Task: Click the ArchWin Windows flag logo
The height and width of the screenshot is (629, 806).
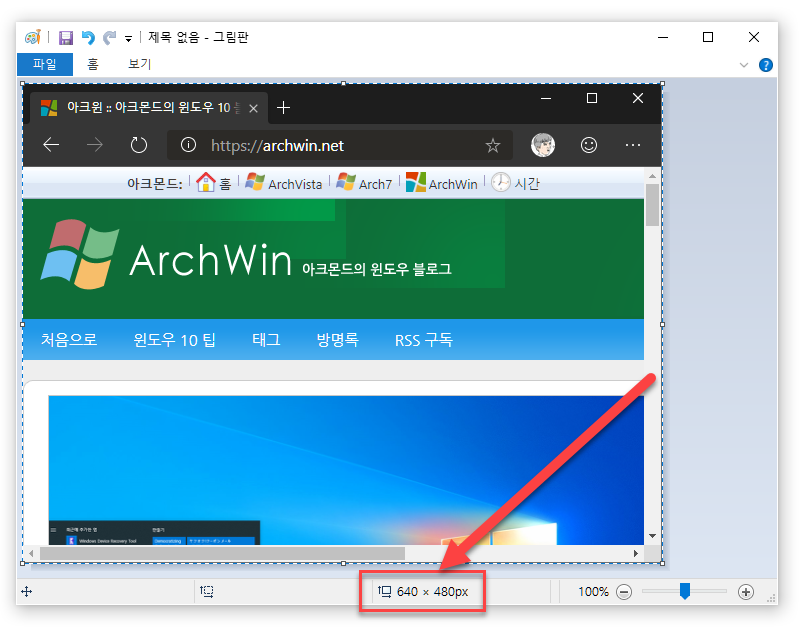Action: (x=80, y=254)
